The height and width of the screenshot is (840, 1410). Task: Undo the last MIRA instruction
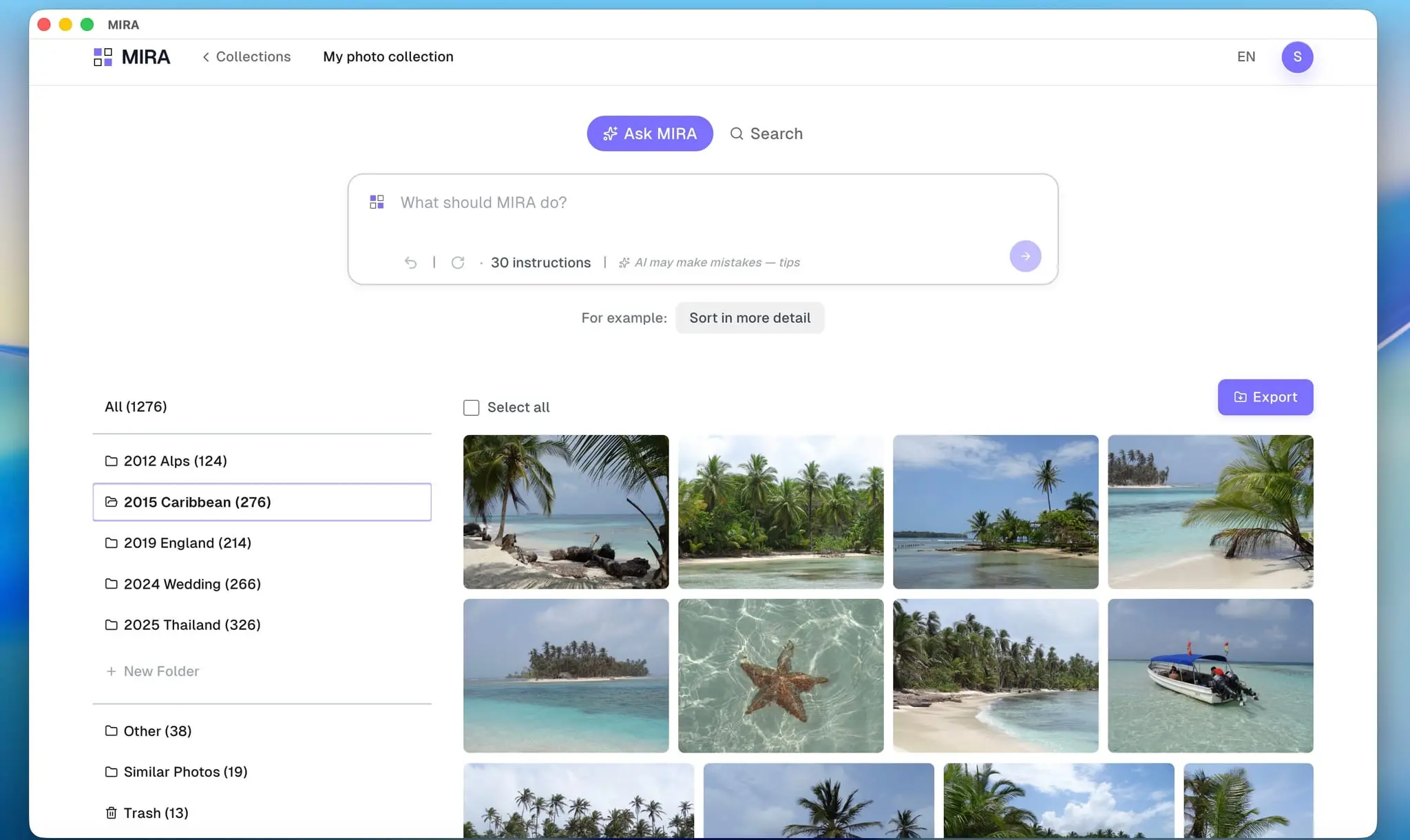point(410,262)
